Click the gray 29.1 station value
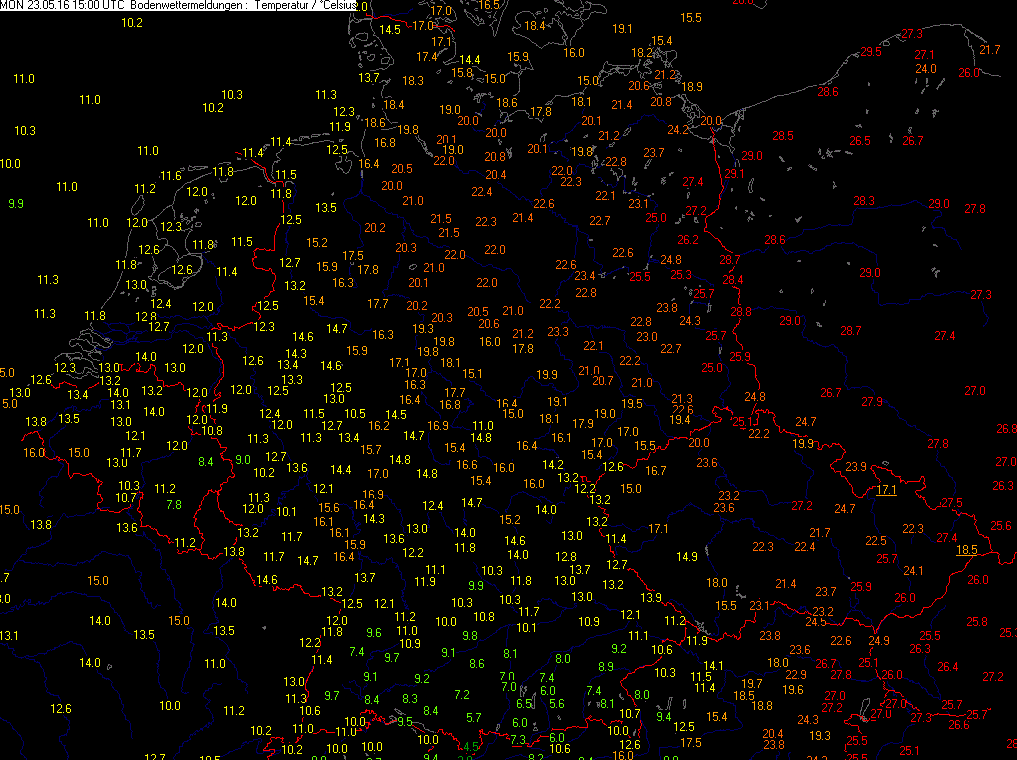This screenshot has width=1017, height=760. pyautogui.click(x=734, y=174)
